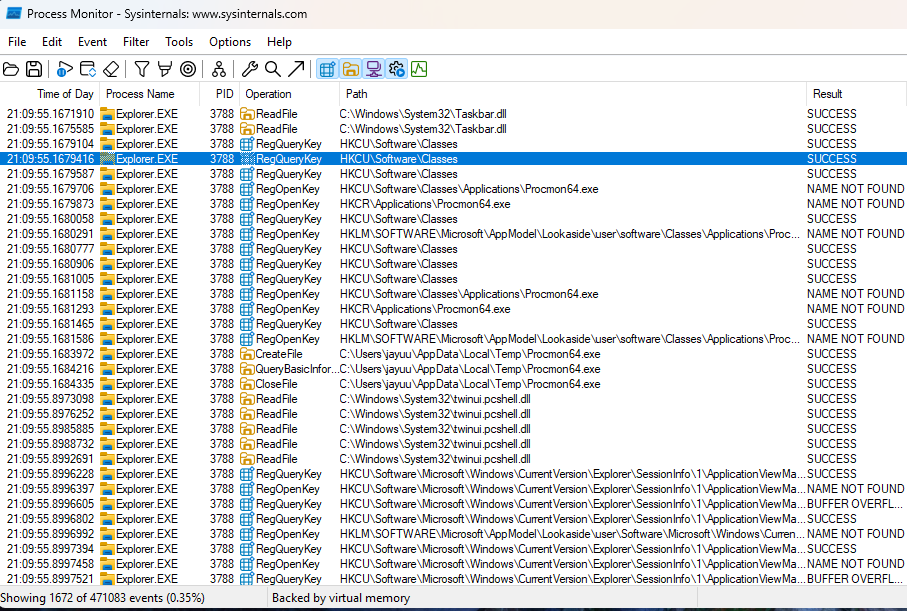Click the Result column header
This screenshot has height=611, width=907.
[x=856, y=94]
